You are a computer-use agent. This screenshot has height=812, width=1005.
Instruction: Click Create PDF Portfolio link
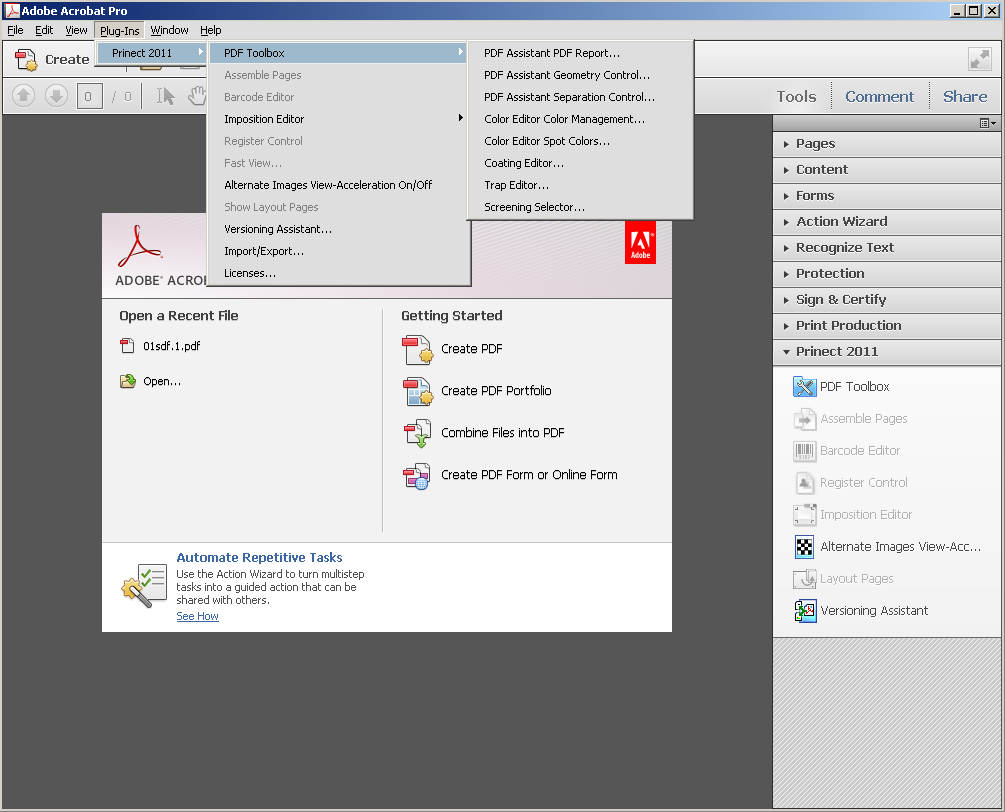click(496, 391)
